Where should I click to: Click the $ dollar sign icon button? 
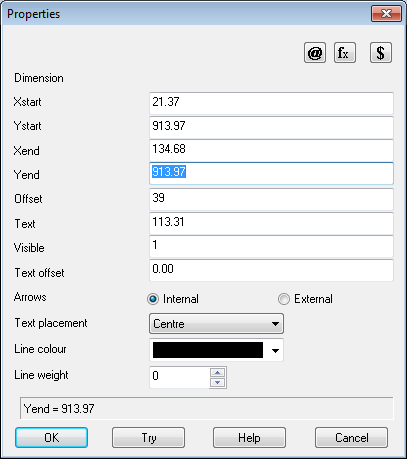pyautogui.click(x=381, y=53)
